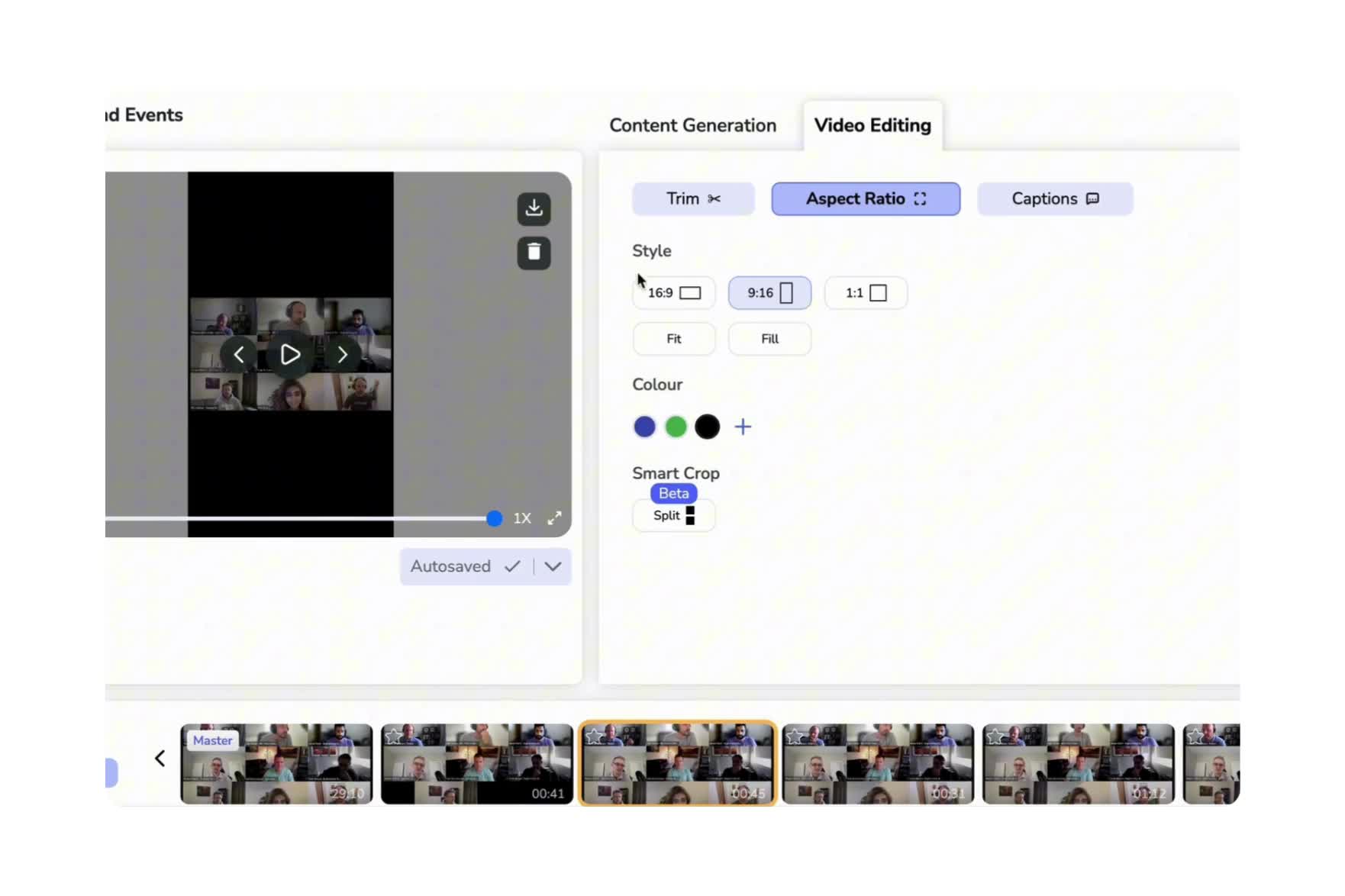Download the video with the download icon
The image size is (1345, 896).
pyautogui.click(x=534, y=208)
